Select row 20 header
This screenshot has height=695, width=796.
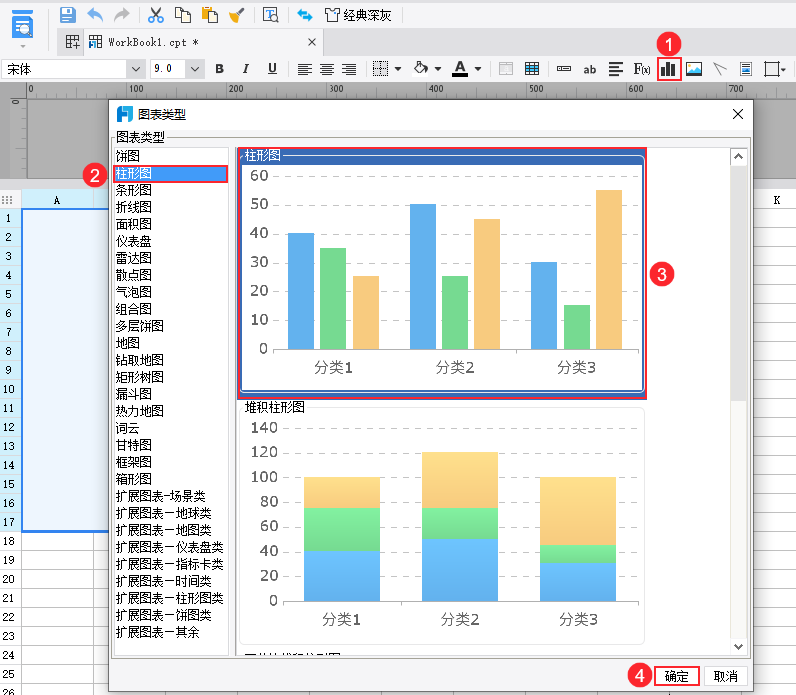[x=9, y=579]
